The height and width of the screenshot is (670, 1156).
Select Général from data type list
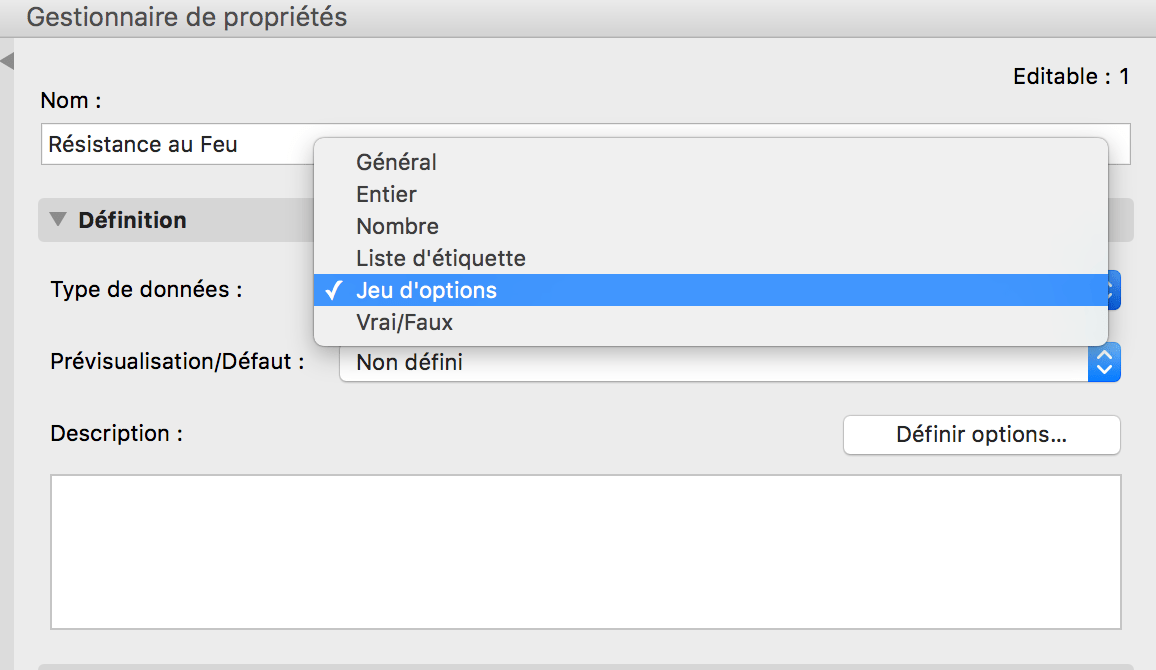[x=396, y=162]
